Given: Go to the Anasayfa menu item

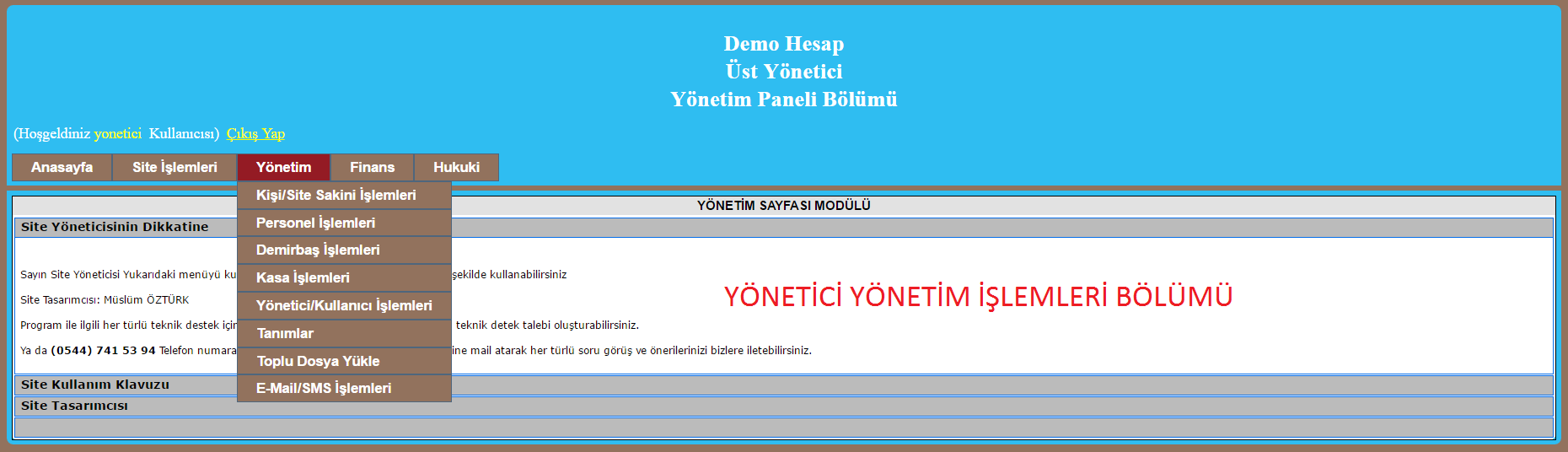Looking at the screenshot, I should (62, 167).
